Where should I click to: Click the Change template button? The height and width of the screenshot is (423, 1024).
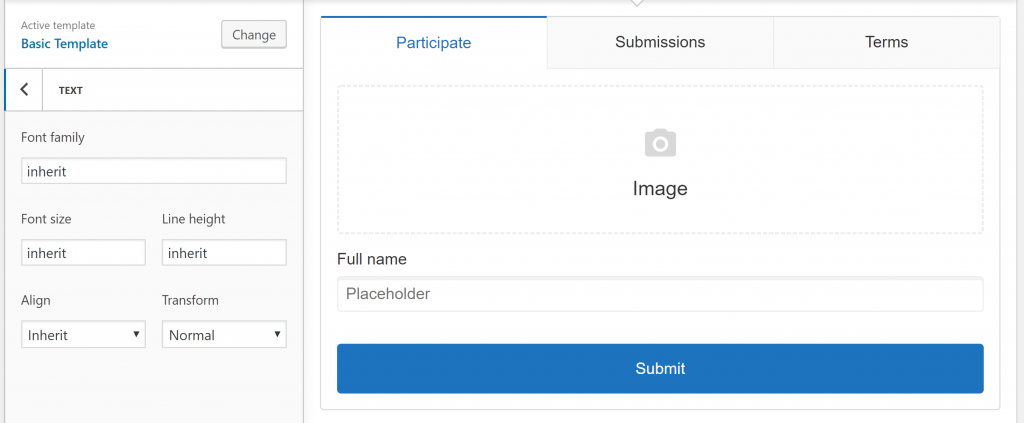point(254,35)
